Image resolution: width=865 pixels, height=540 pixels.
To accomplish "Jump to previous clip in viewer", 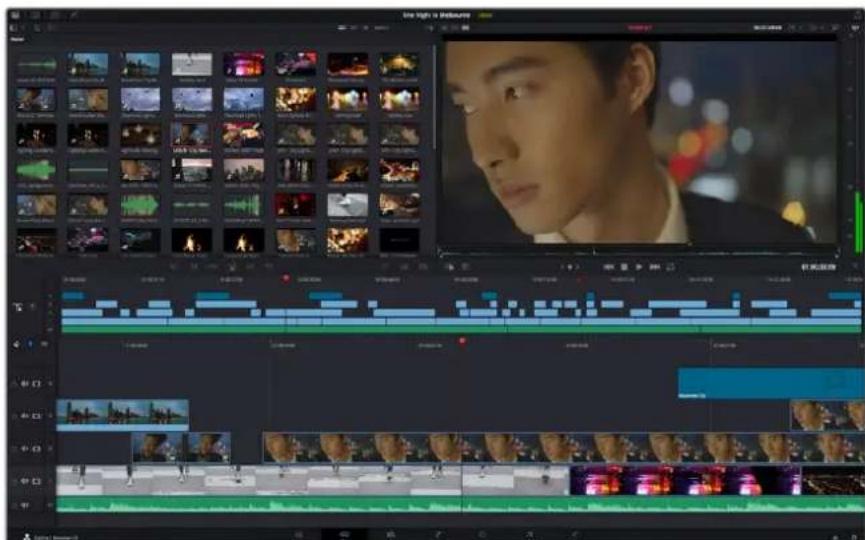I will pos(608,267).
